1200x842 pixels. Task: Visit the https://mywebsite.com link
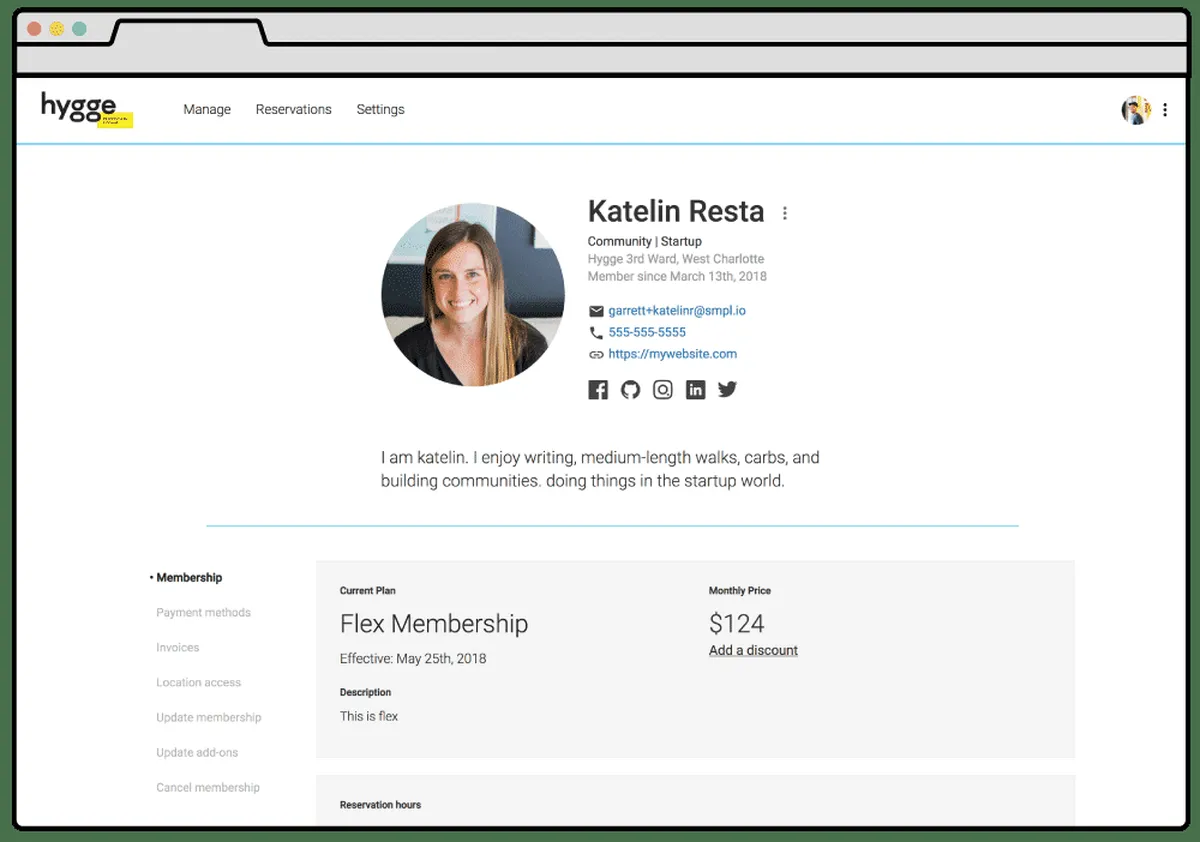click(x=672, y=354)
